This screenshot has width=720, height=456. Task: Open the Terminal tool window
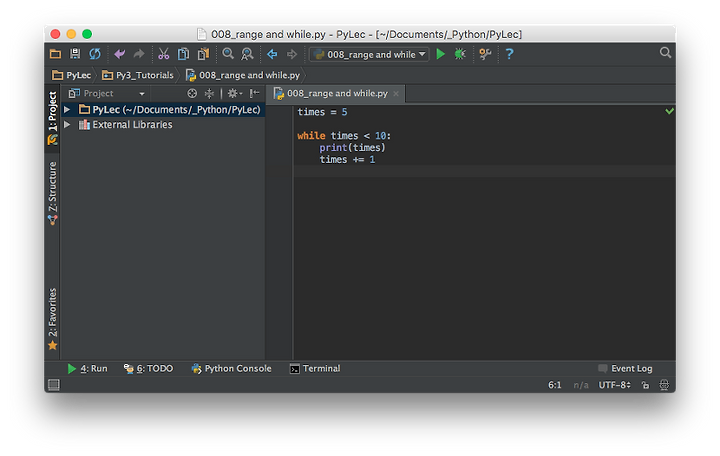pyautogui.click(x=315, y=369)
